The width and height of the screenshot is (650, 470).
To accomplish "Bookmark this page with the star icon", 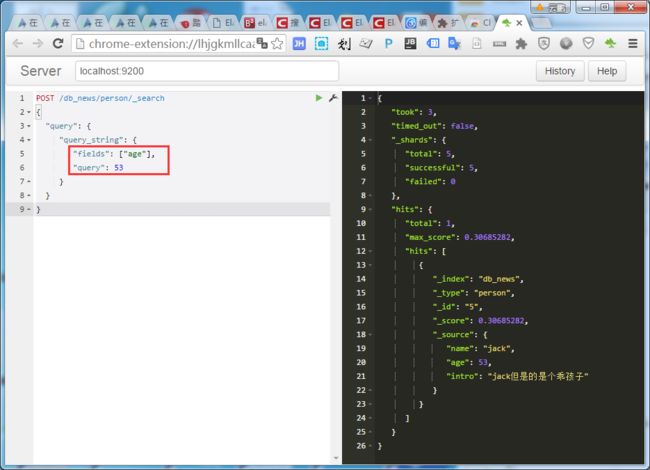I will [277, 44].
